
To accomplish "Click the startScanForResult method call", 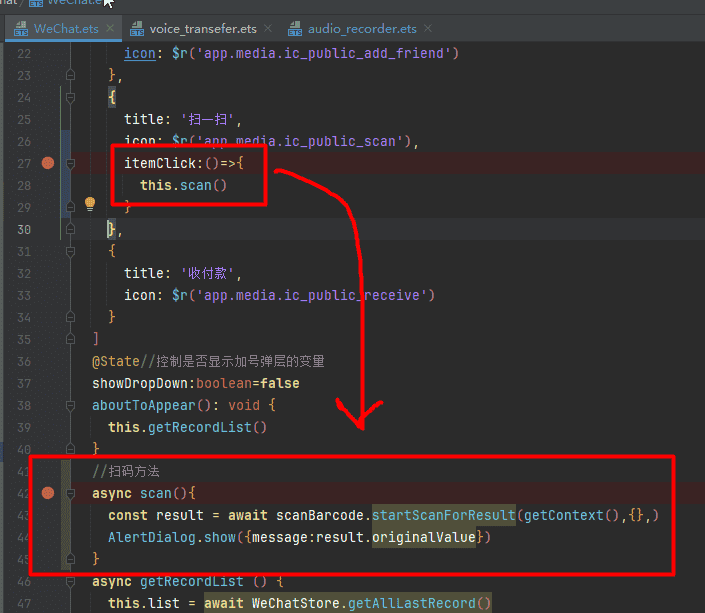I will tap(443, 515).
